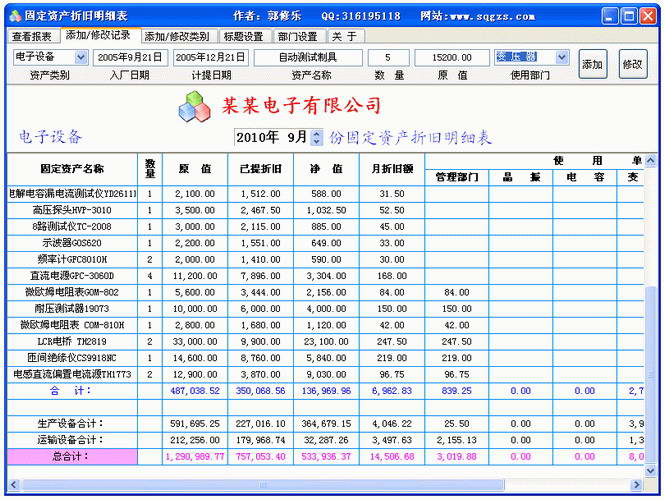664x500 pixels.
Task: Click the 原值 field showing 15200.00
Action: pos(452,58)
